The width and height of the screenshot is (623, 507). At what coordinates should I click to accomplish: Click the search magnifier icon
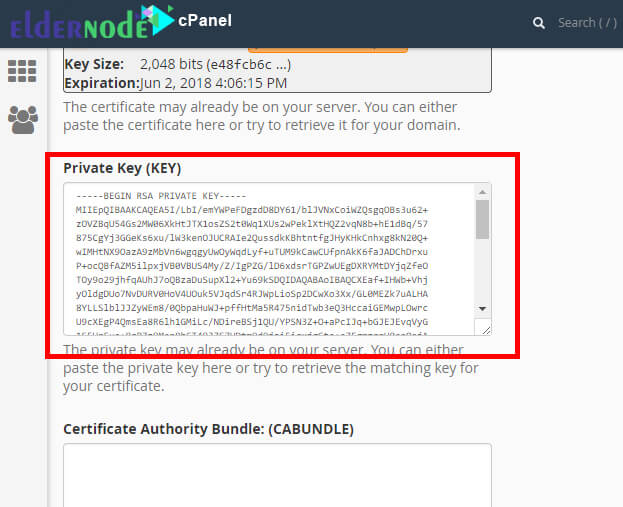(x=539, y=23)
